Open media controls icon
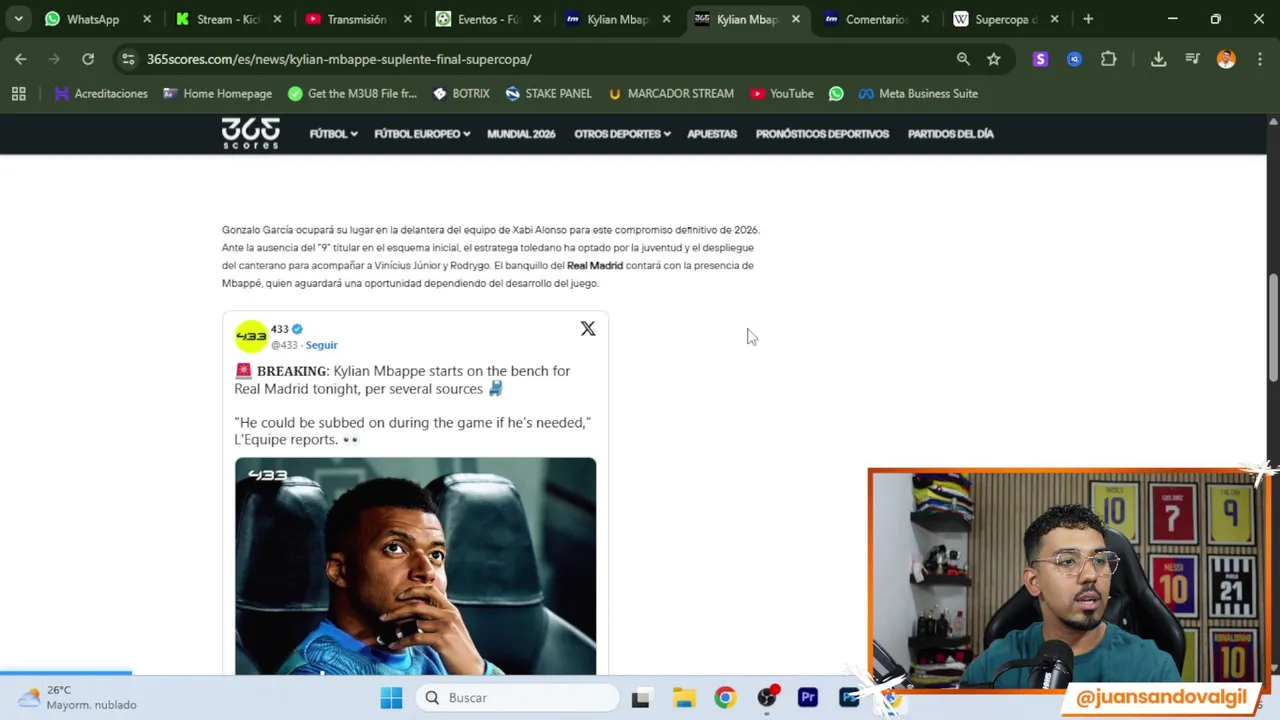 click(x=1192, y=59)
